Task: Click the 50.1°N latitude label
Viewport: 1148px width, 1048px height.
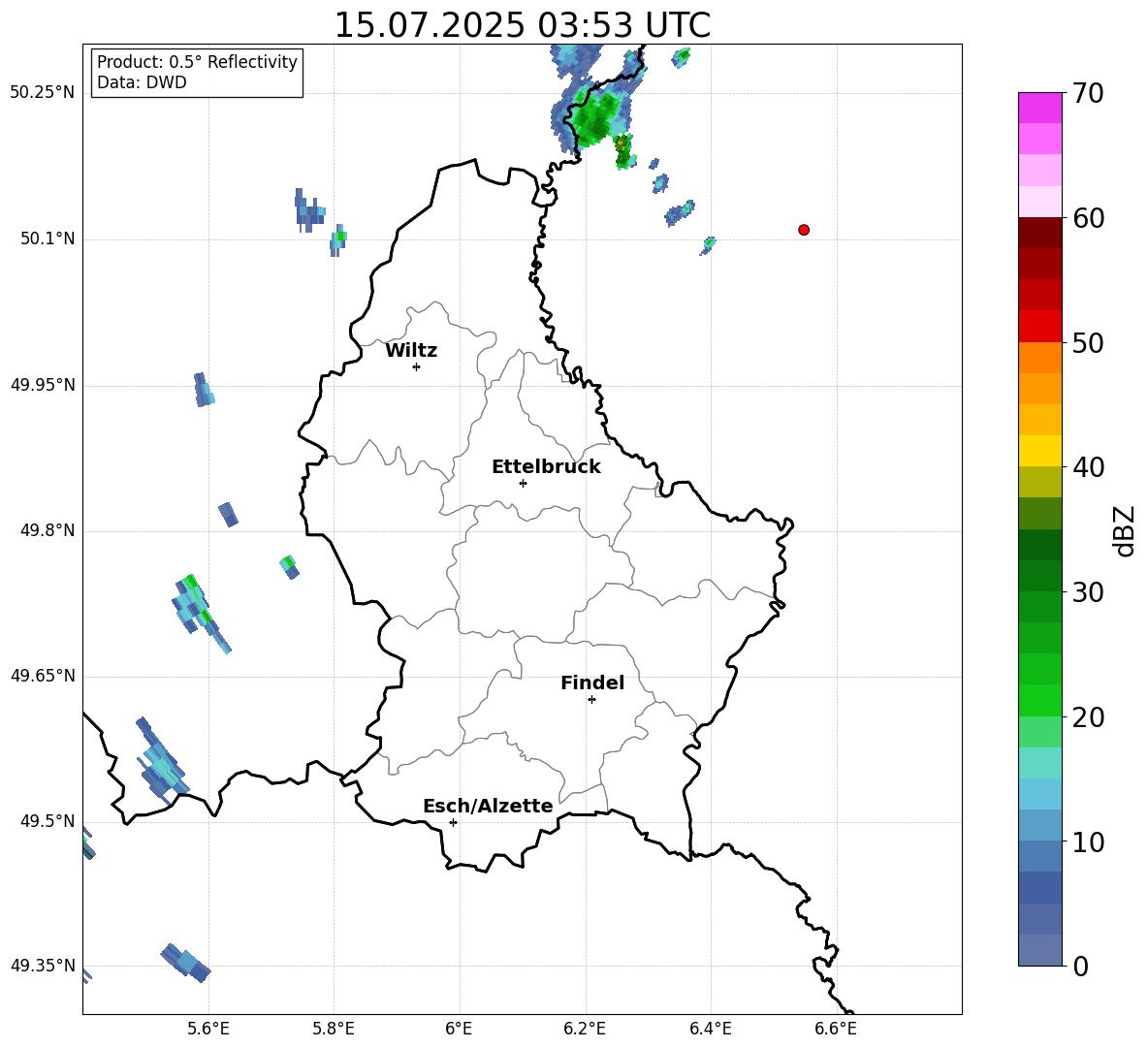Action: tap(48, 238)
